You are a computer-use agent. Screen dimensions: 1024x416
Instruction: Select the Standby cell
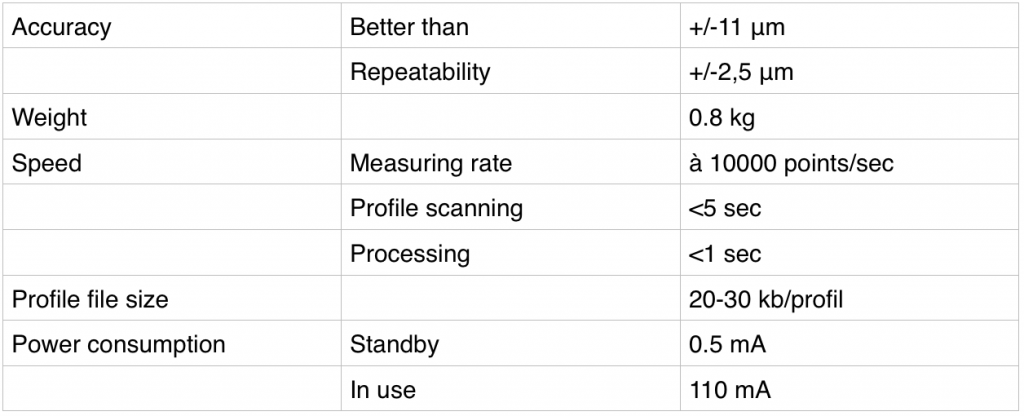click(x=394, y=345)
